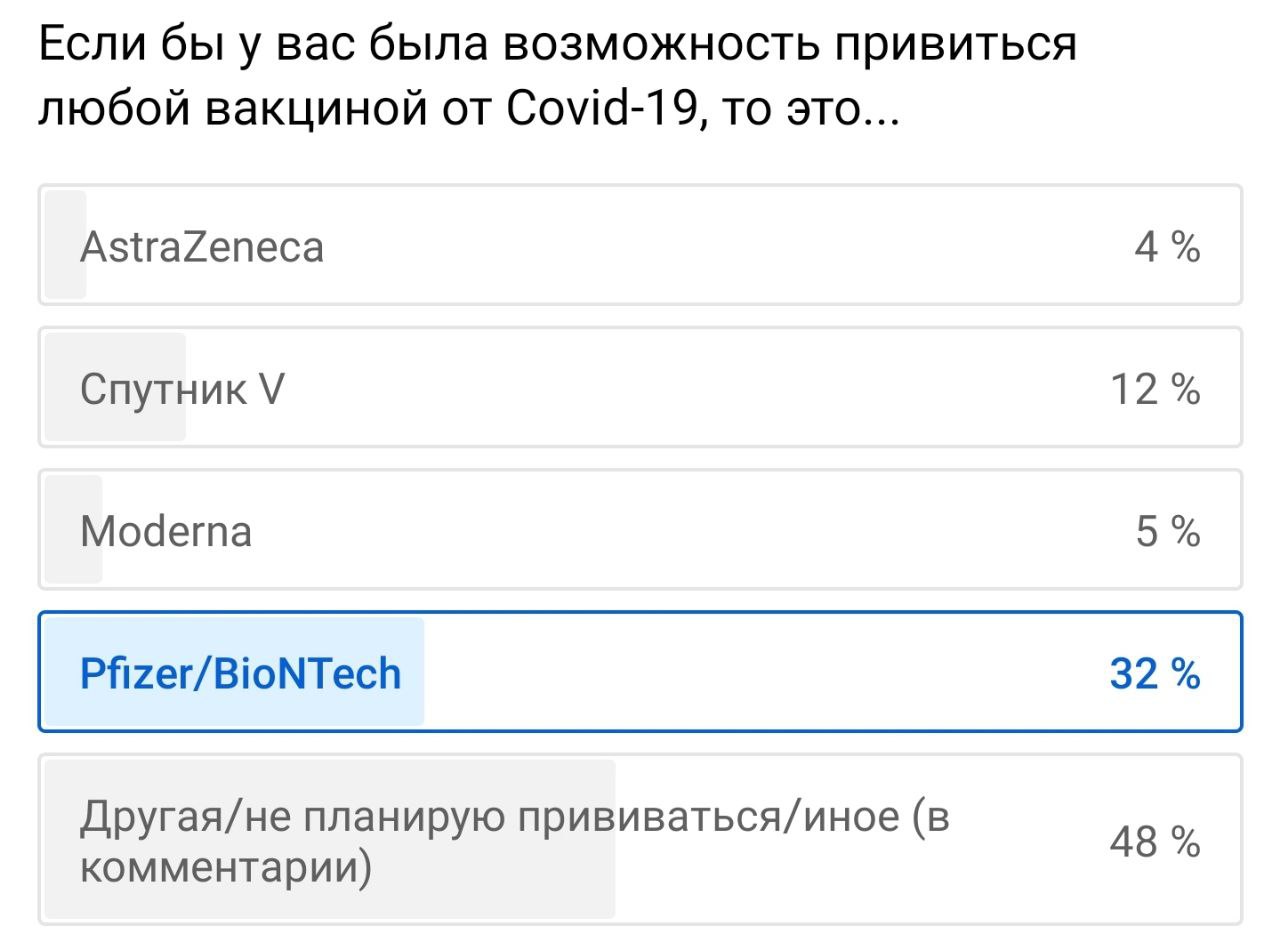This screenshot has width=1280, height=952.
Task: Click the unfilled part of the Спутник V row
Action: pos(711,387)
